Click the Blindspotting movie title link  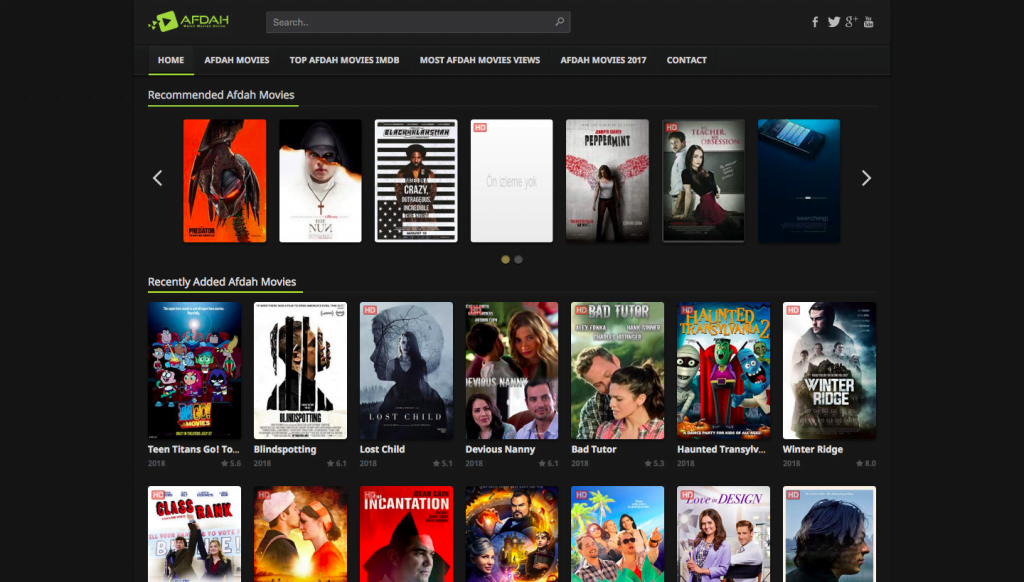[x=285, y=450]
